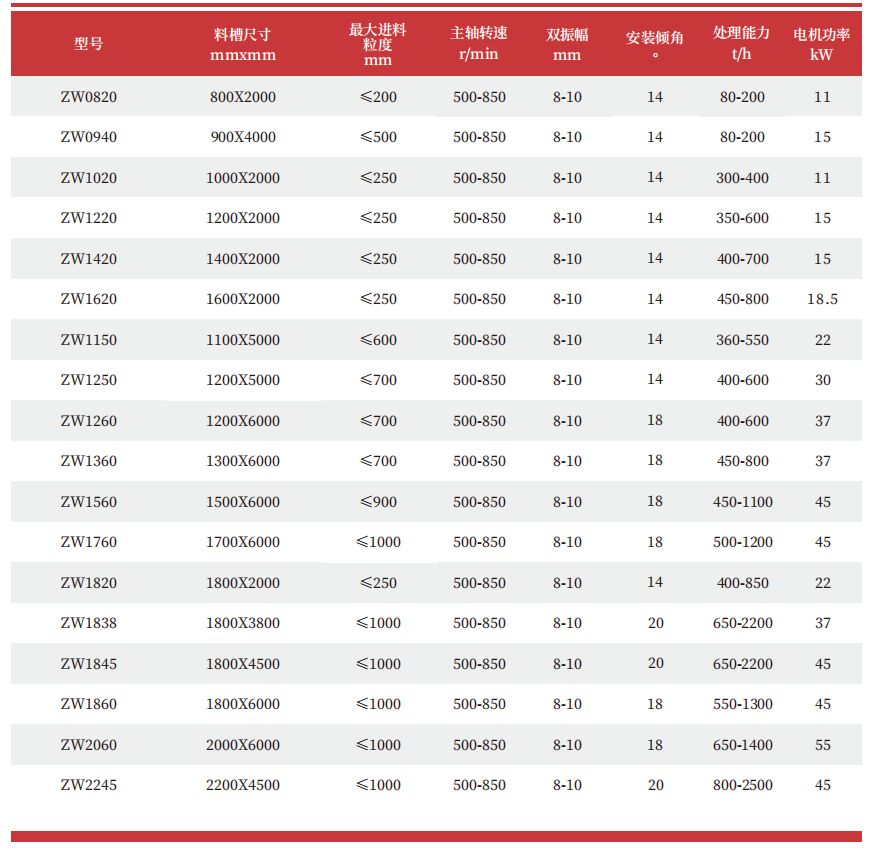Select the 1700X6000 trough size cell
The image size is (870, 851).
click(x=242, y=542)
